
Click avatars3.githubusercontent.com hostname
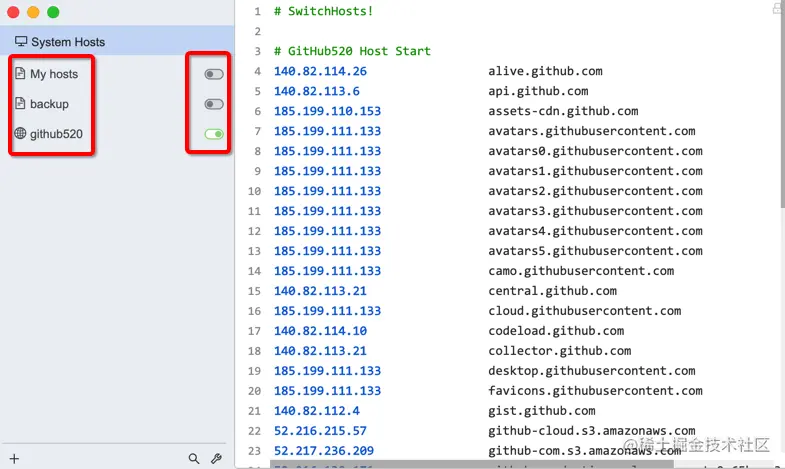coord(595,211)
